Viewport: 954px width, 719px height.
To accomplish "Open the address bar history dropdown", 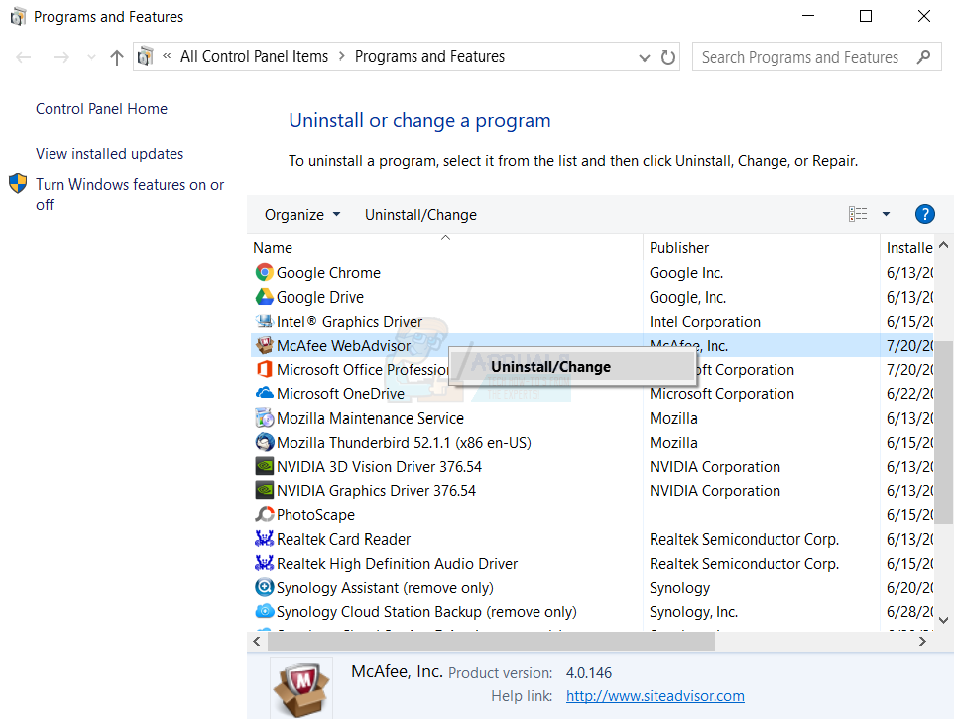I will click(x=645, y=57).
